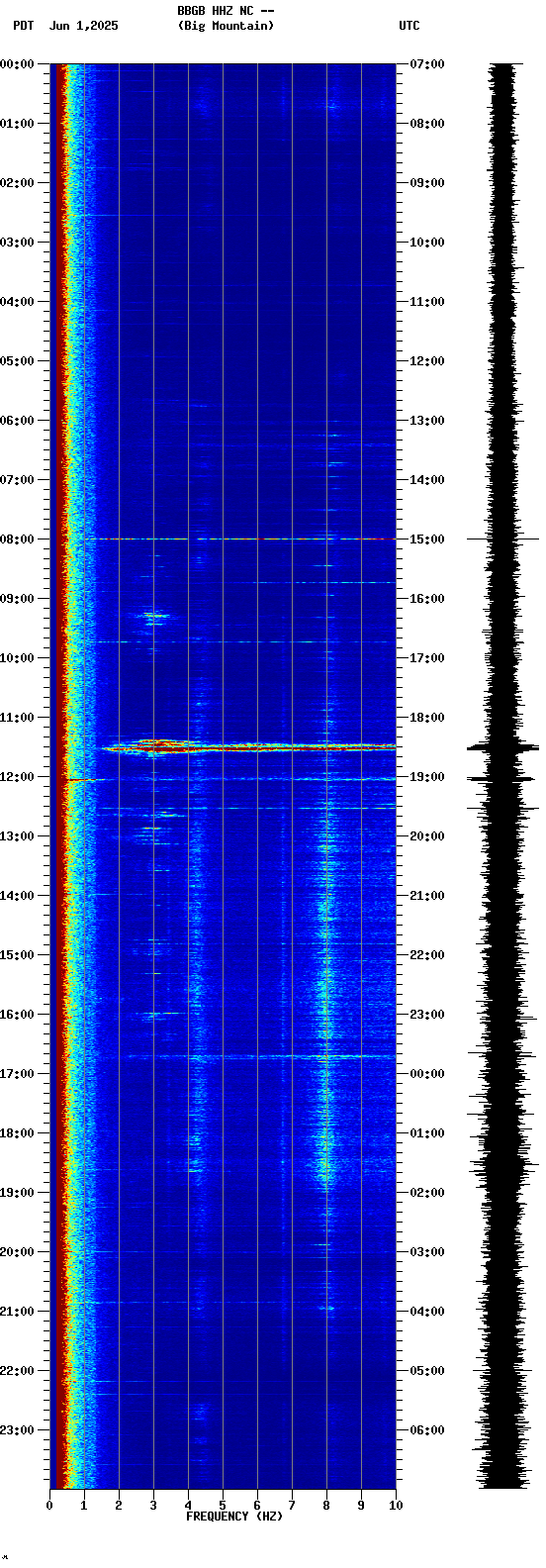The height and width of the screenshot is (1568, 546).
Task: Select the 12:00 label on PDT axis
Action: click(17, 777)
